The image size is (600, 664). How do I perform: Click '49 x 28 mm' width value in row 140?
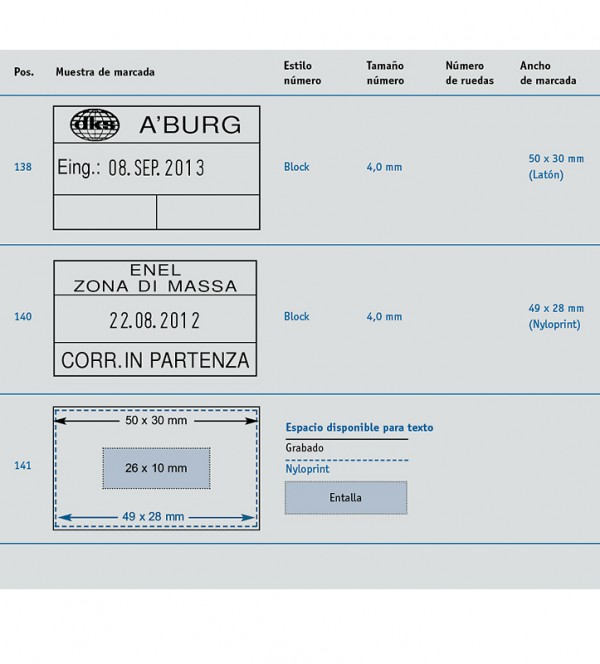pyautogui.click(x=556, y=308)
